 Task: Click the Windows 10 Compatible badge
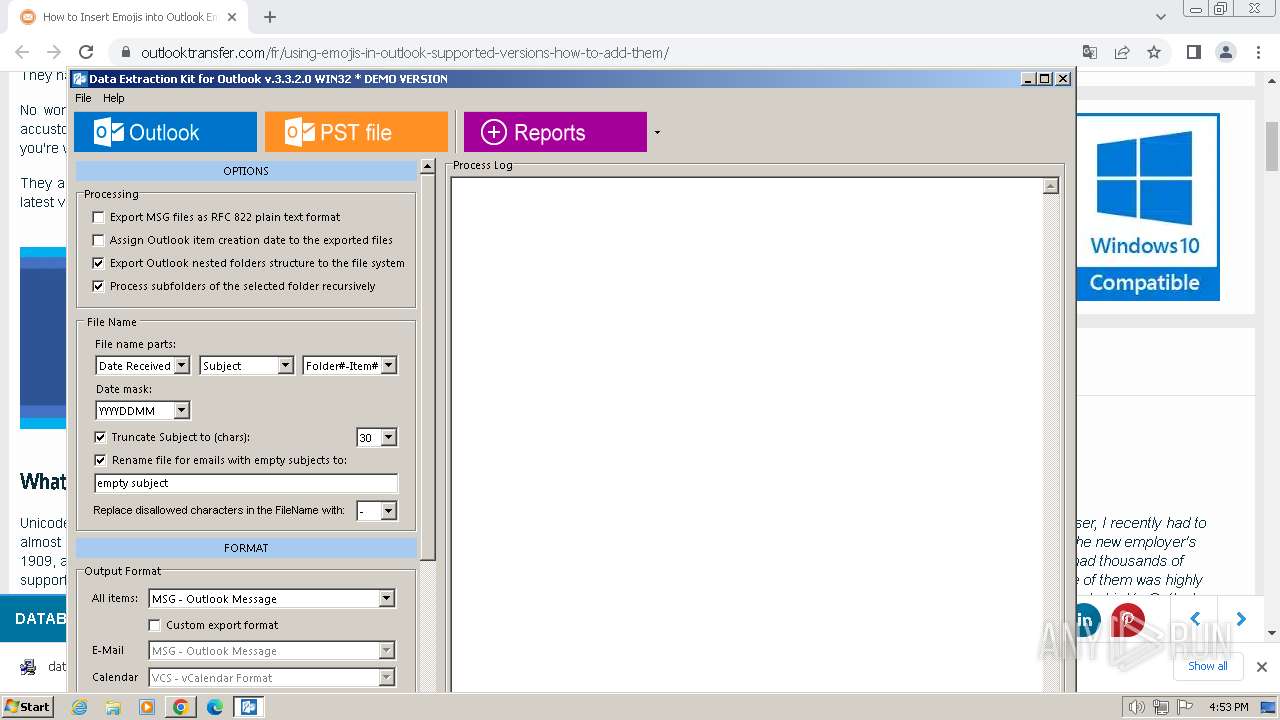coord(1148,207)
